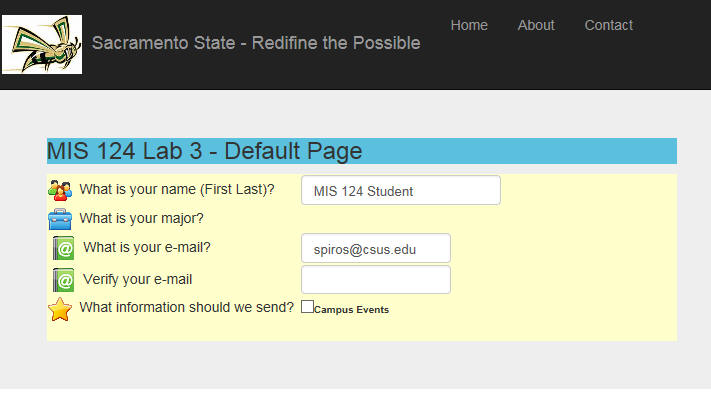Open the Contact navigation link
This screenshot has width=711, height=396.
[609, 25]
